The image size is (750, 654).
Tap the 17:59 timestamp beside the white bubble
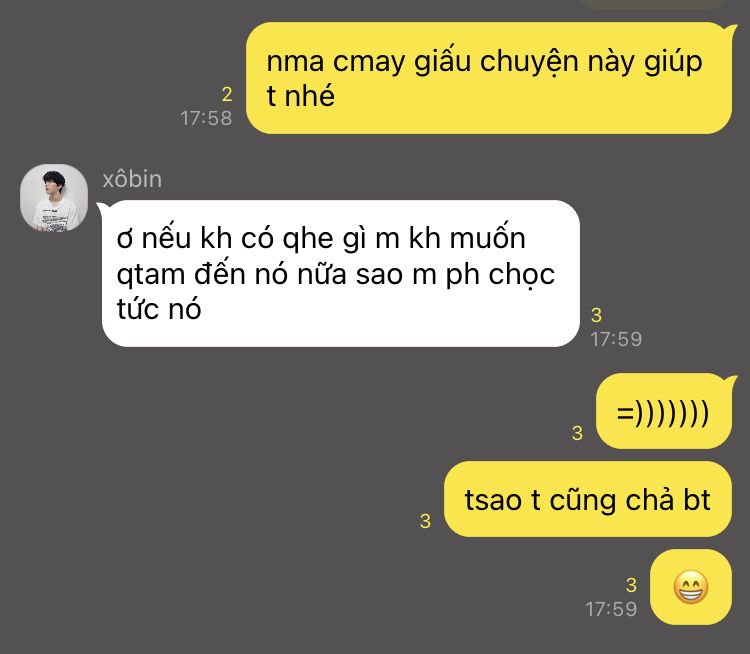click(x=616, y=339)
